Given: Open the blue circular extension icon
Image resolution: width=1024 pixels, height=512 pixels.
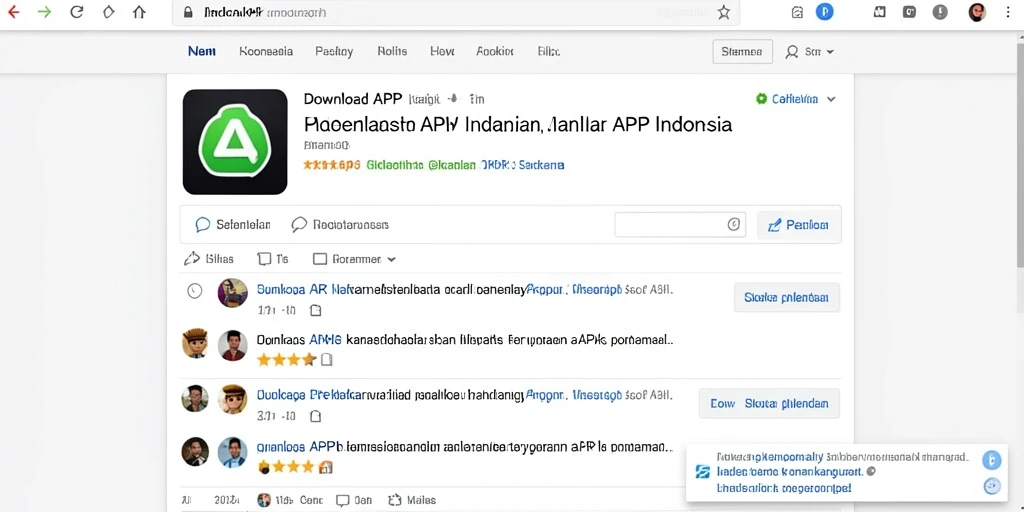Looking at the screenshot, I should coord(825,12).
